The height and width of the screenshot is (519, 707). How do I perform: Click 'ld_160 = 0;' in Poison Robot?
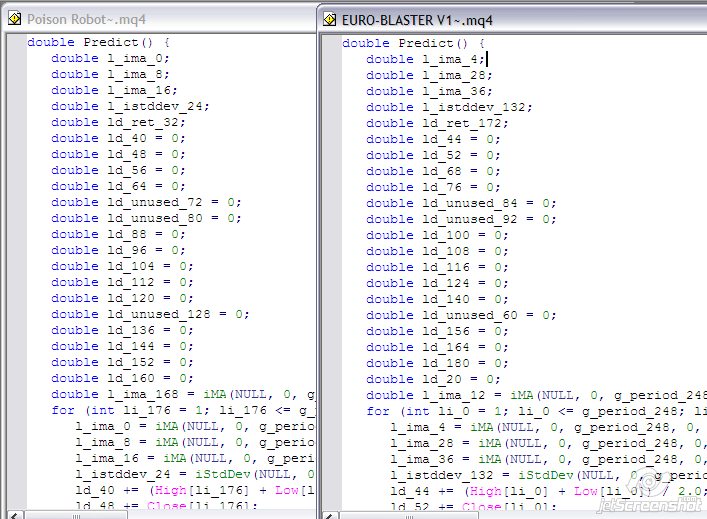[x=150, y=379]
